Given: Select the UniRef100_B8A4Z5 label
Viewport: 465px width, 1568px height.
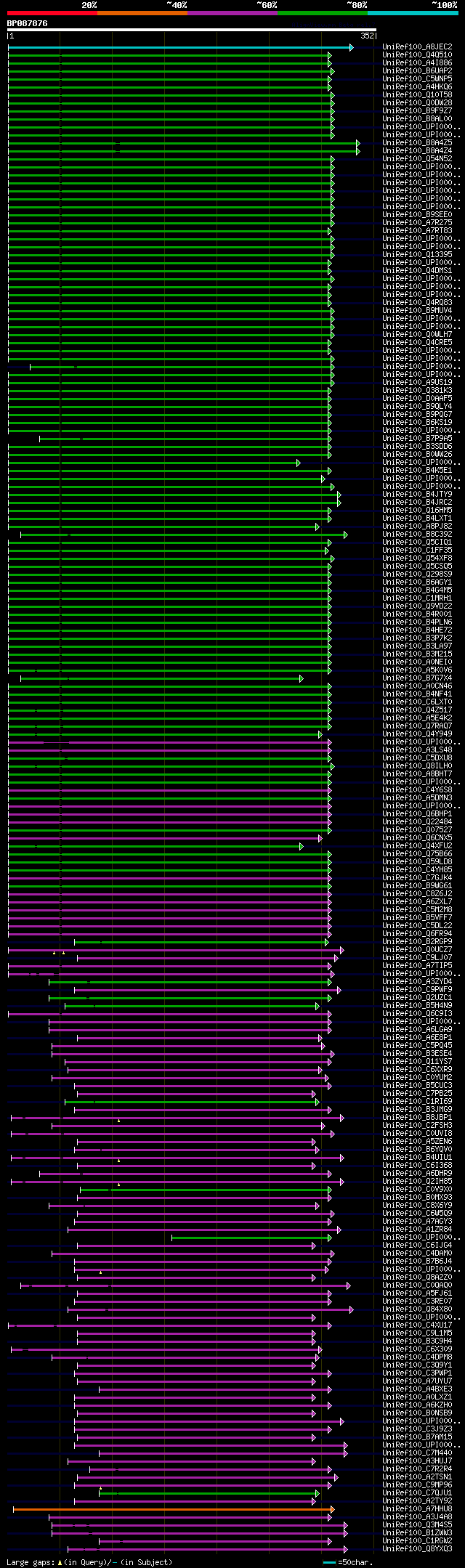Looking at the screenshot, I should coord(417,143).
